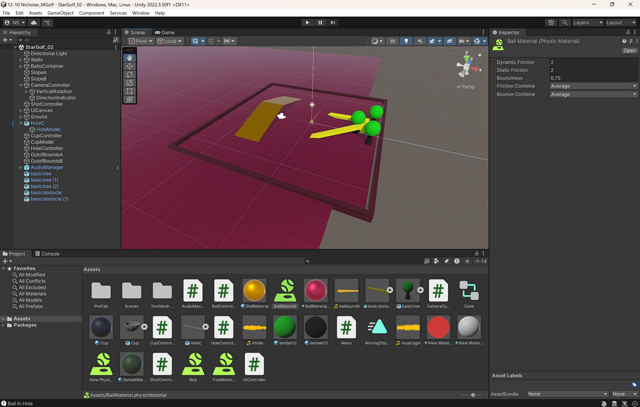This screenshot has width=640, height=407.
Task: Click the Open button in Inspector
Action: (629, 51)
